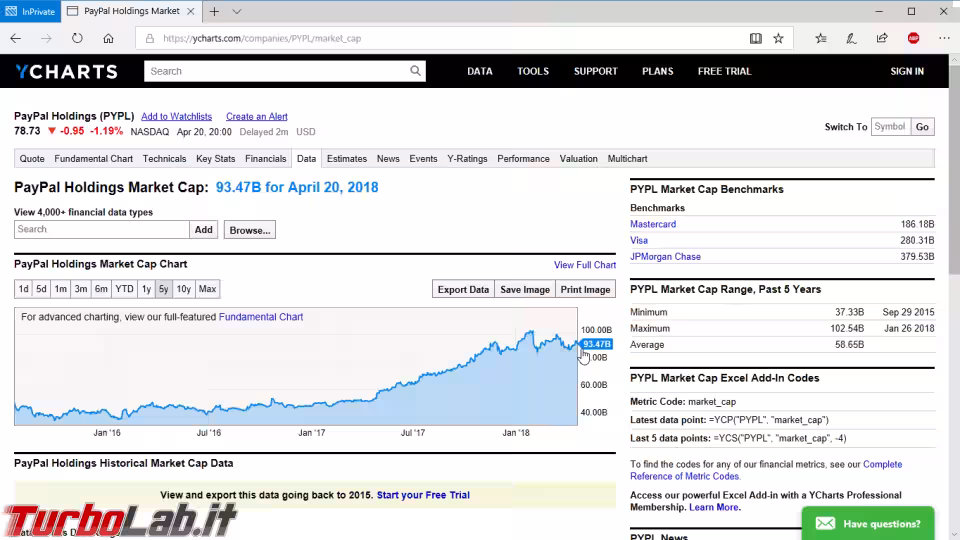Click the InPrivate badge icon
Viewport: 960px width, 540px height.
[x=11, y=11]
